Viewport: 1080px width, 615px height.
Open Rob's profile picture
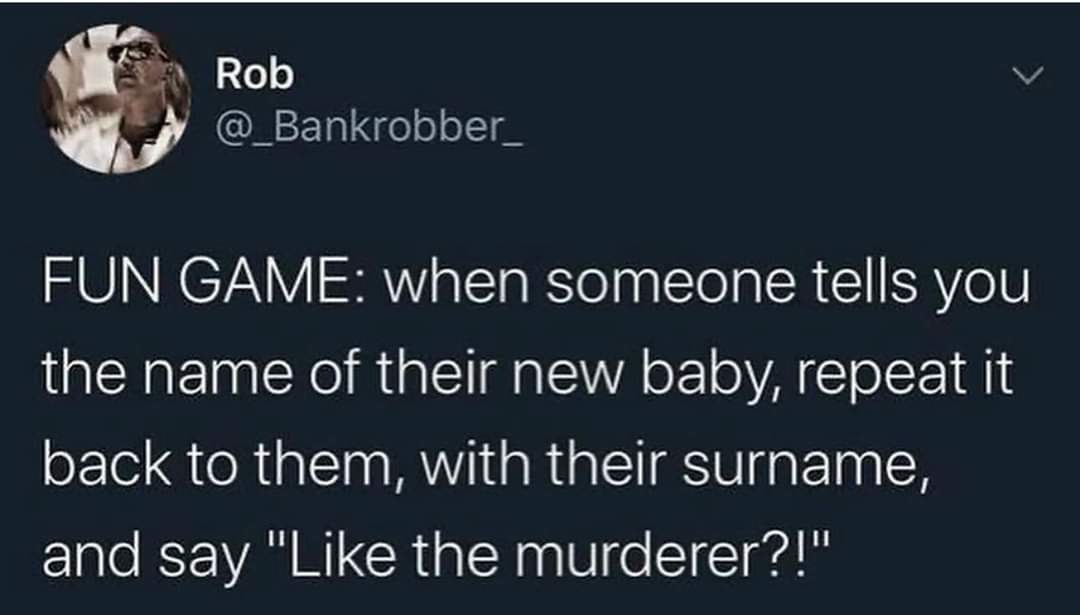tap(115, 98)
